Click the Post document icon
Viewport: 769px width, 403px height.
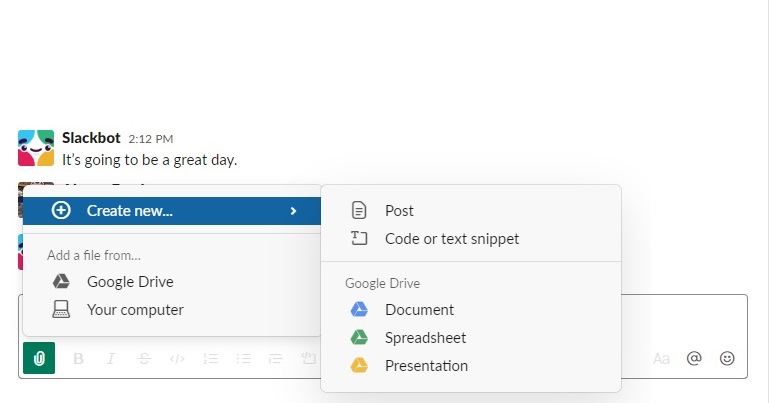[x=359, y=210]
